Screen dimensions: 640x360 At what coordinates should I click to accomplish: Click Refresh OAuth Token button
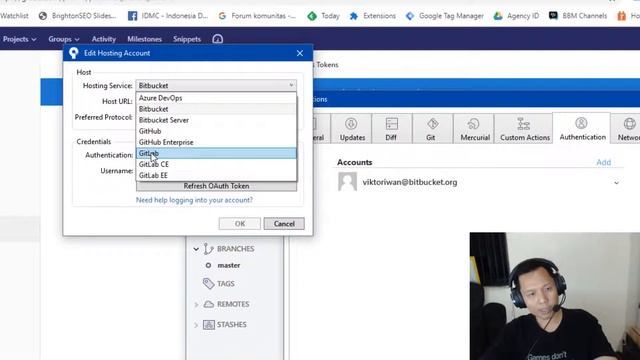tap(216, 186)
